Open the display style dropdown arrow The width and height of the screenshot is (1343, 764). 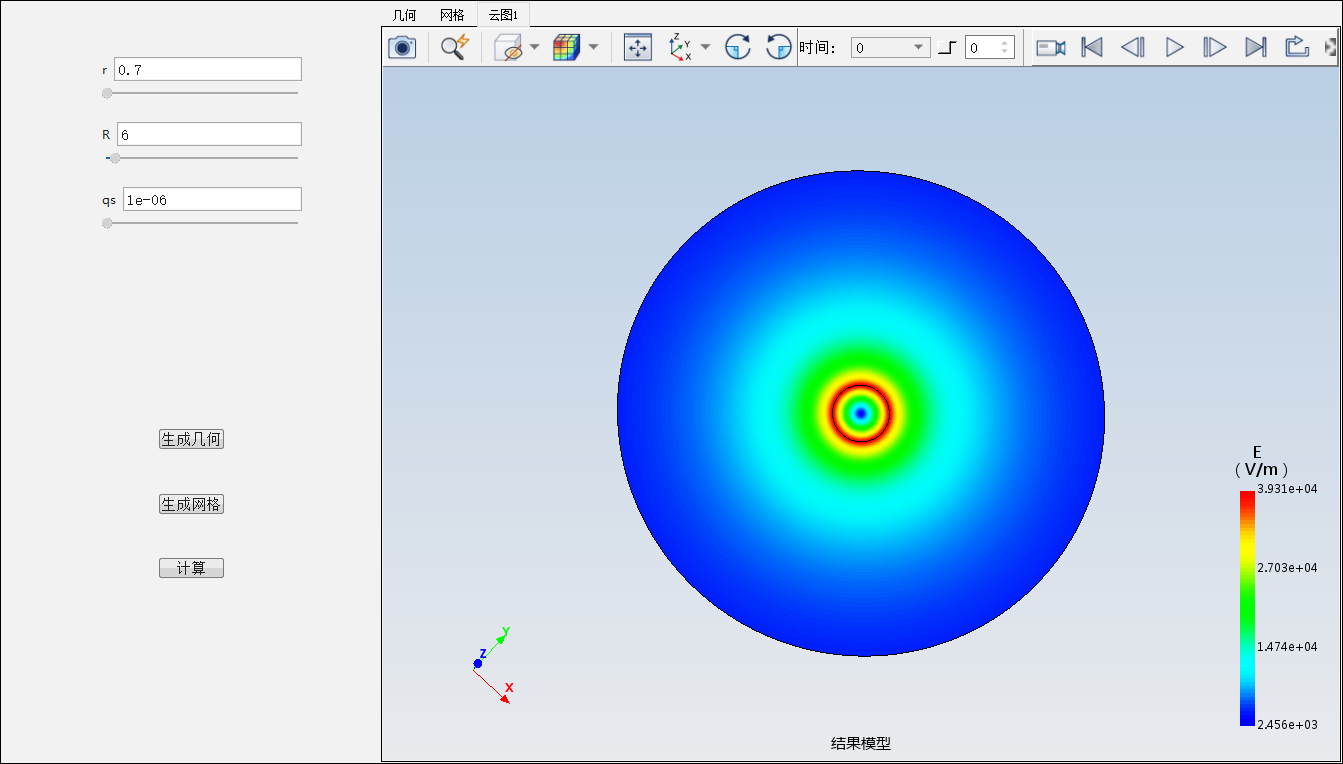534,47
